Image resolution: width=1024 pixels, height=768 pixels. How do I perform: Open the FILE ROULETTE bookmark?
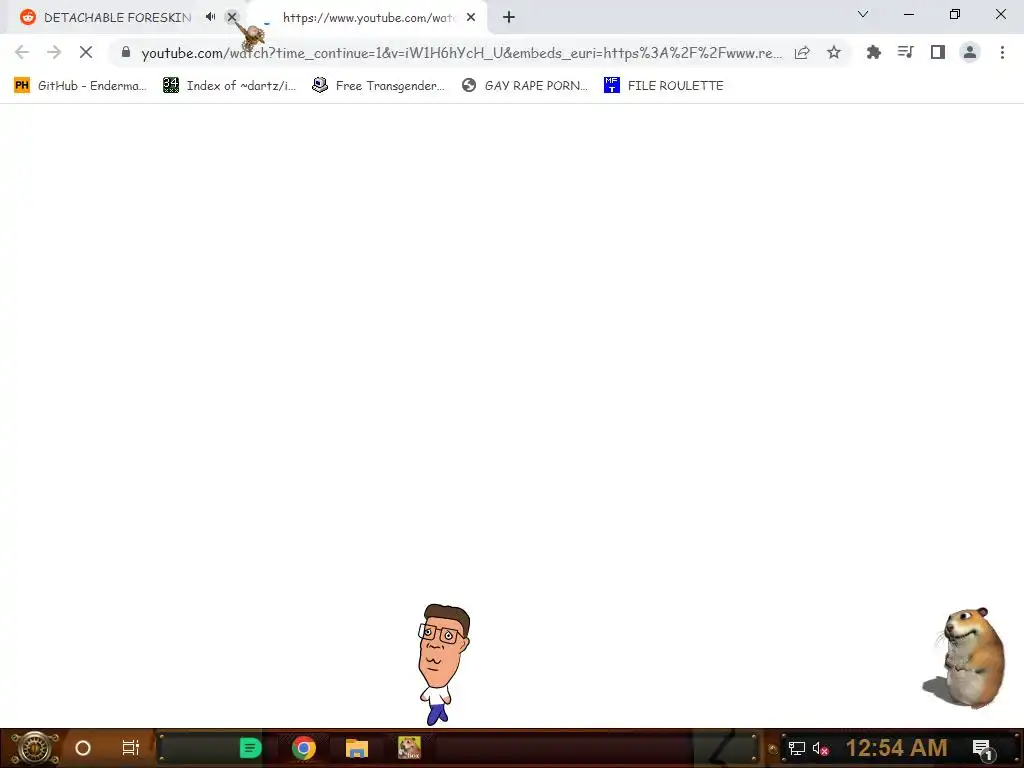[664, 86]
